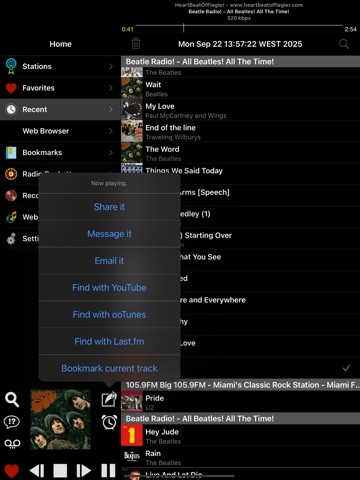Image resolution: width=360 pixels, height=480 pixels.
Task: Click the trash can icon in header
Action: pyautogui.click(x=136, y=44)
